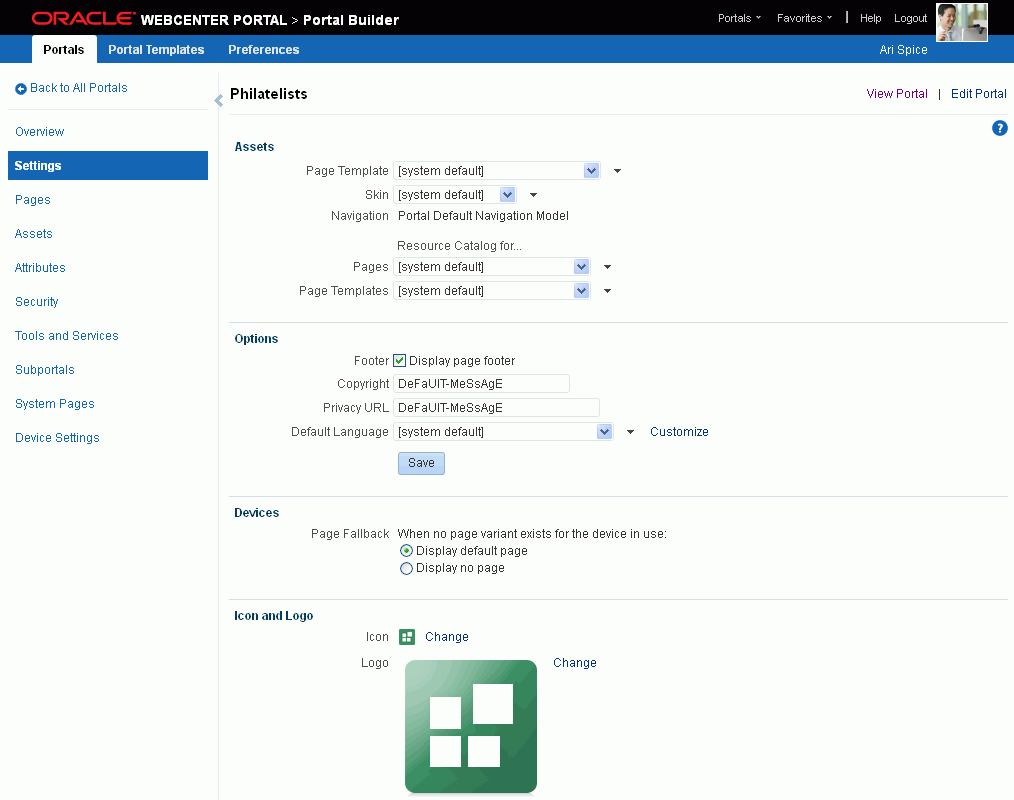Open the Favorites menu in the header

coord(804,18)
